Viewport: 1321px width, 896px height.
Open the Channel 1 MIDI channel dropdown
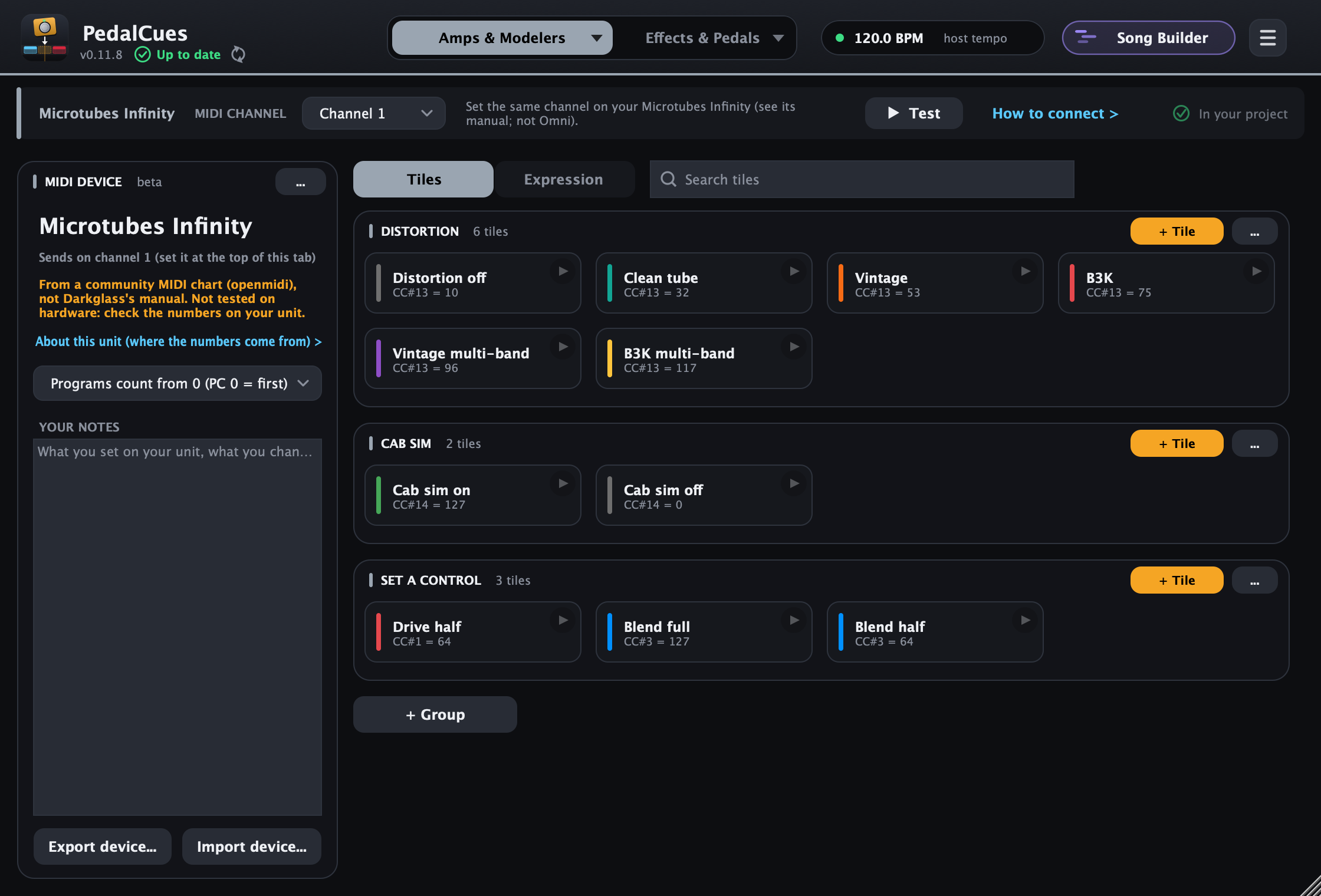pos(374,113)
